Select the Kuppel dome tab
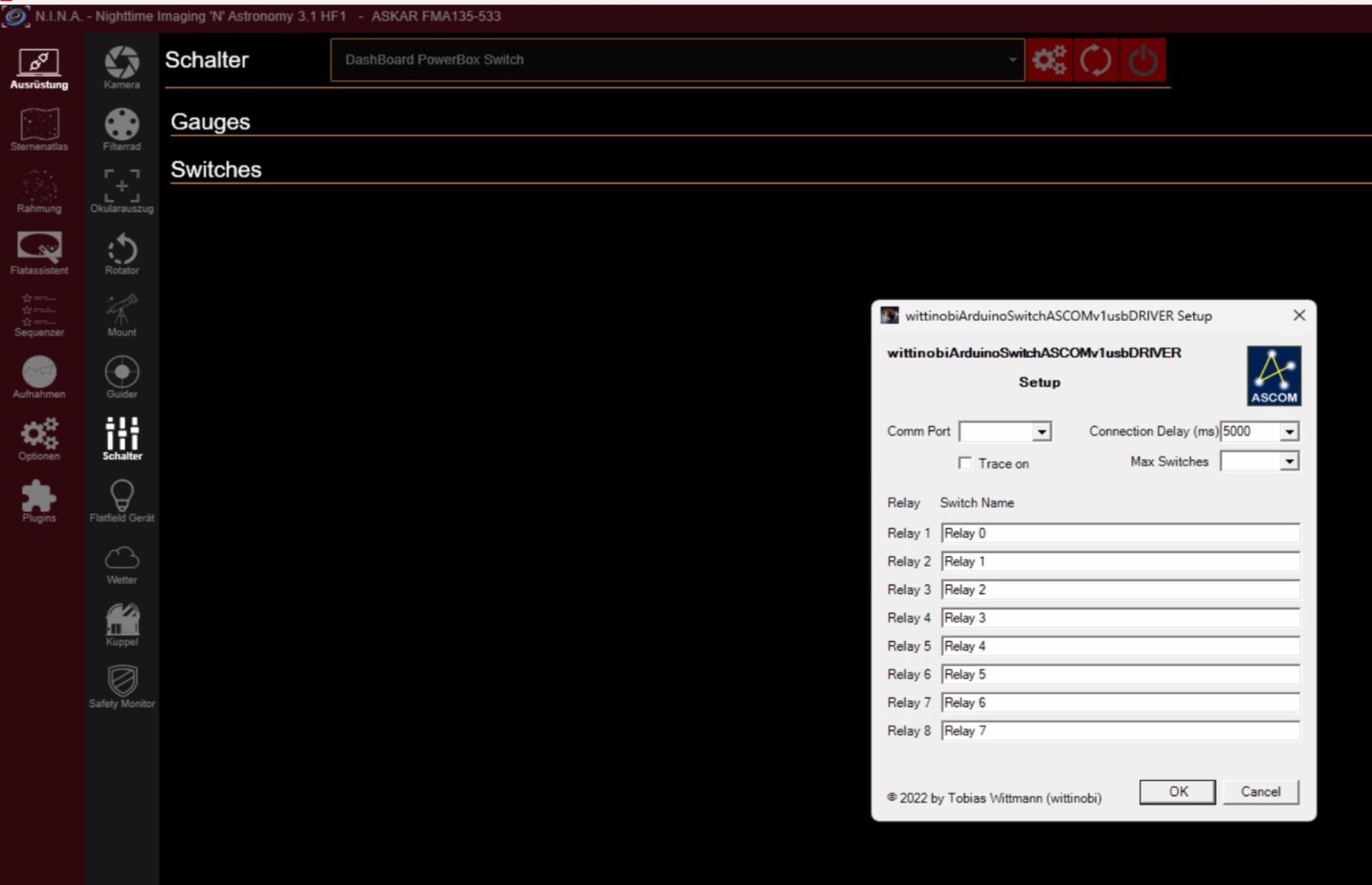This screenshot has height=885, width=1372. [122, 625]
